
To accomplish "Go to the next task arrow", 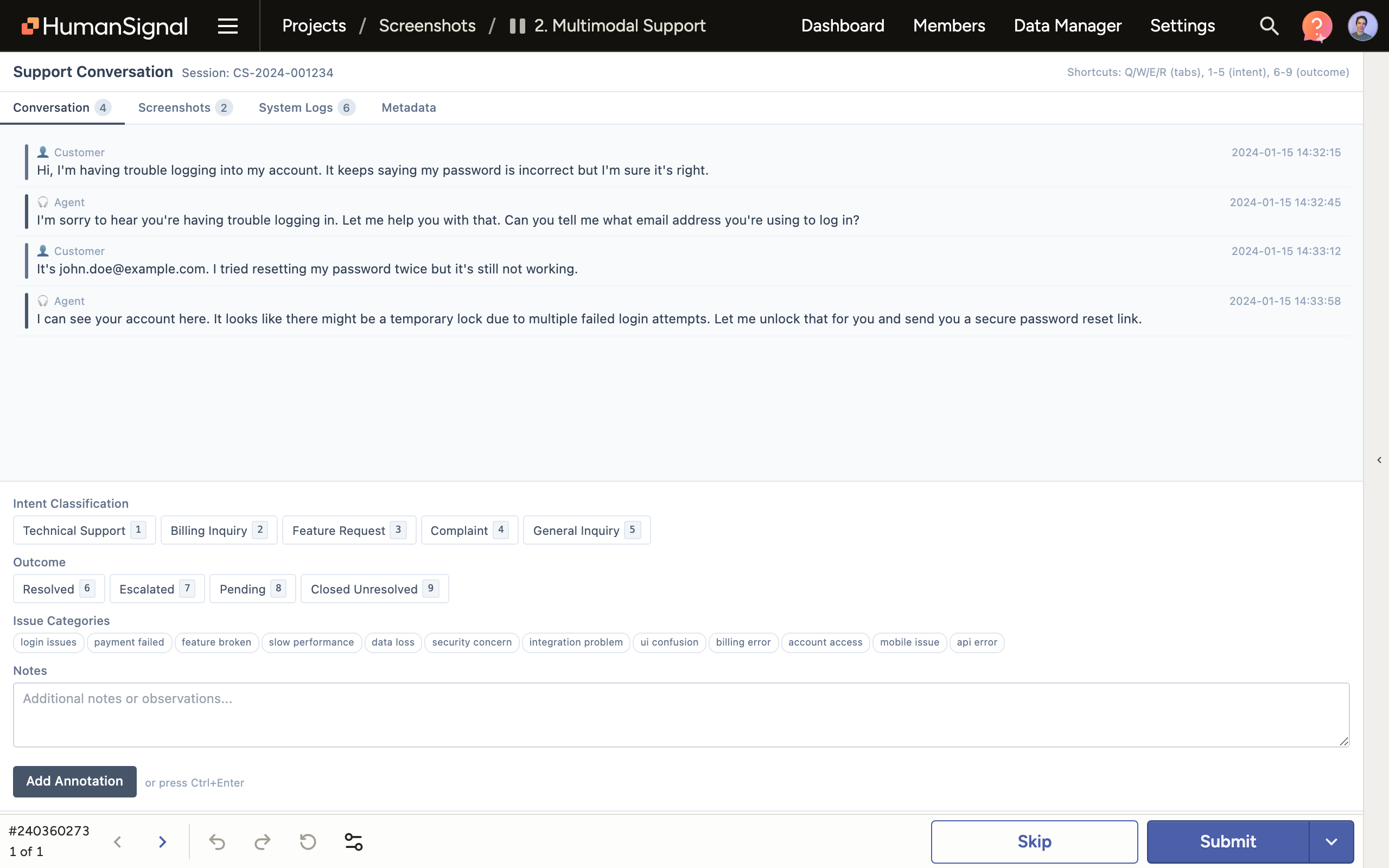I will pyautogui.click(x=162, y=841).
